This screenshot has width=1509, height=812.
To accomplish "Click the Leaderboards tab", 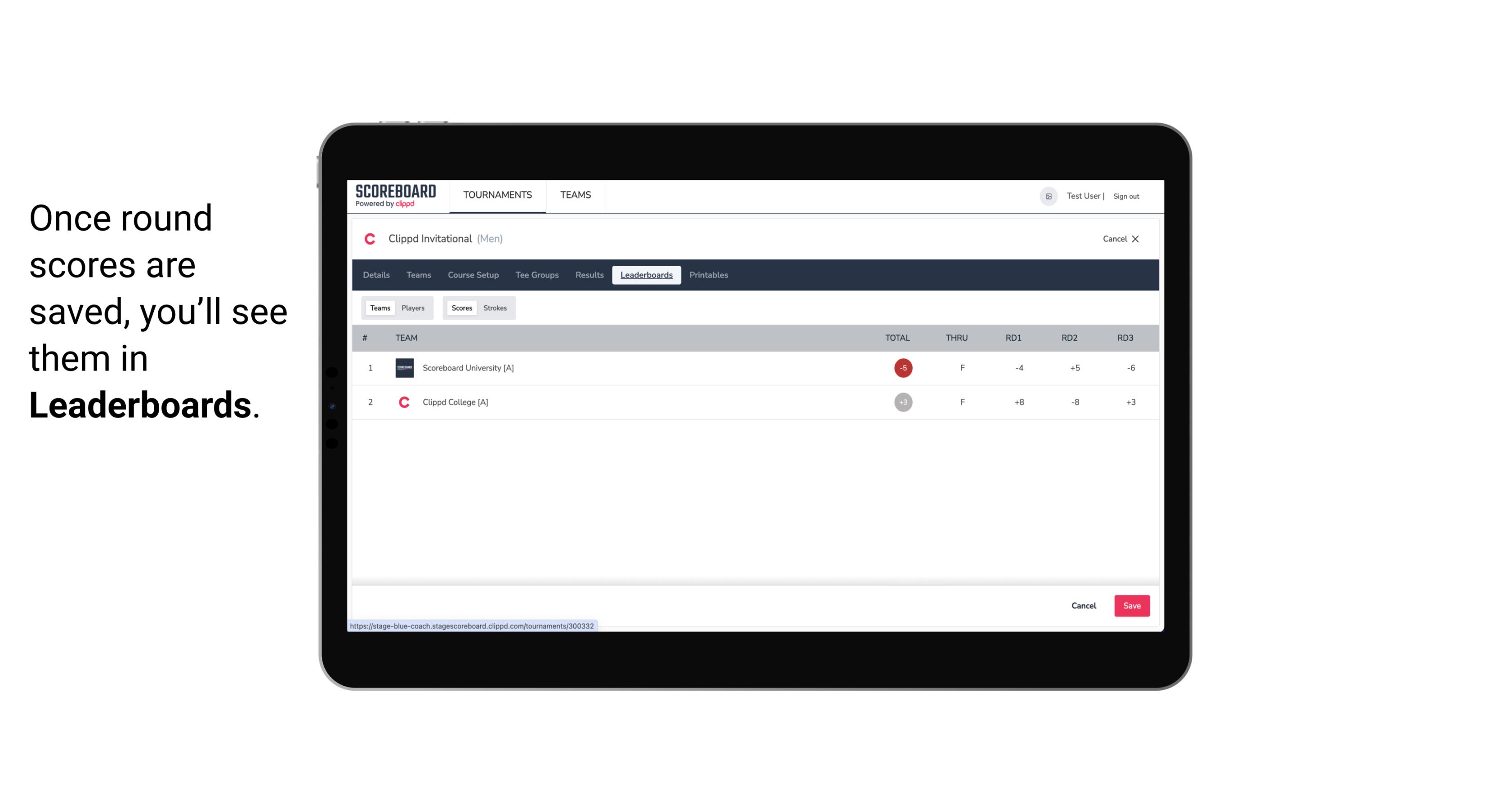I will pyautogui.click(x=647, y=275).
